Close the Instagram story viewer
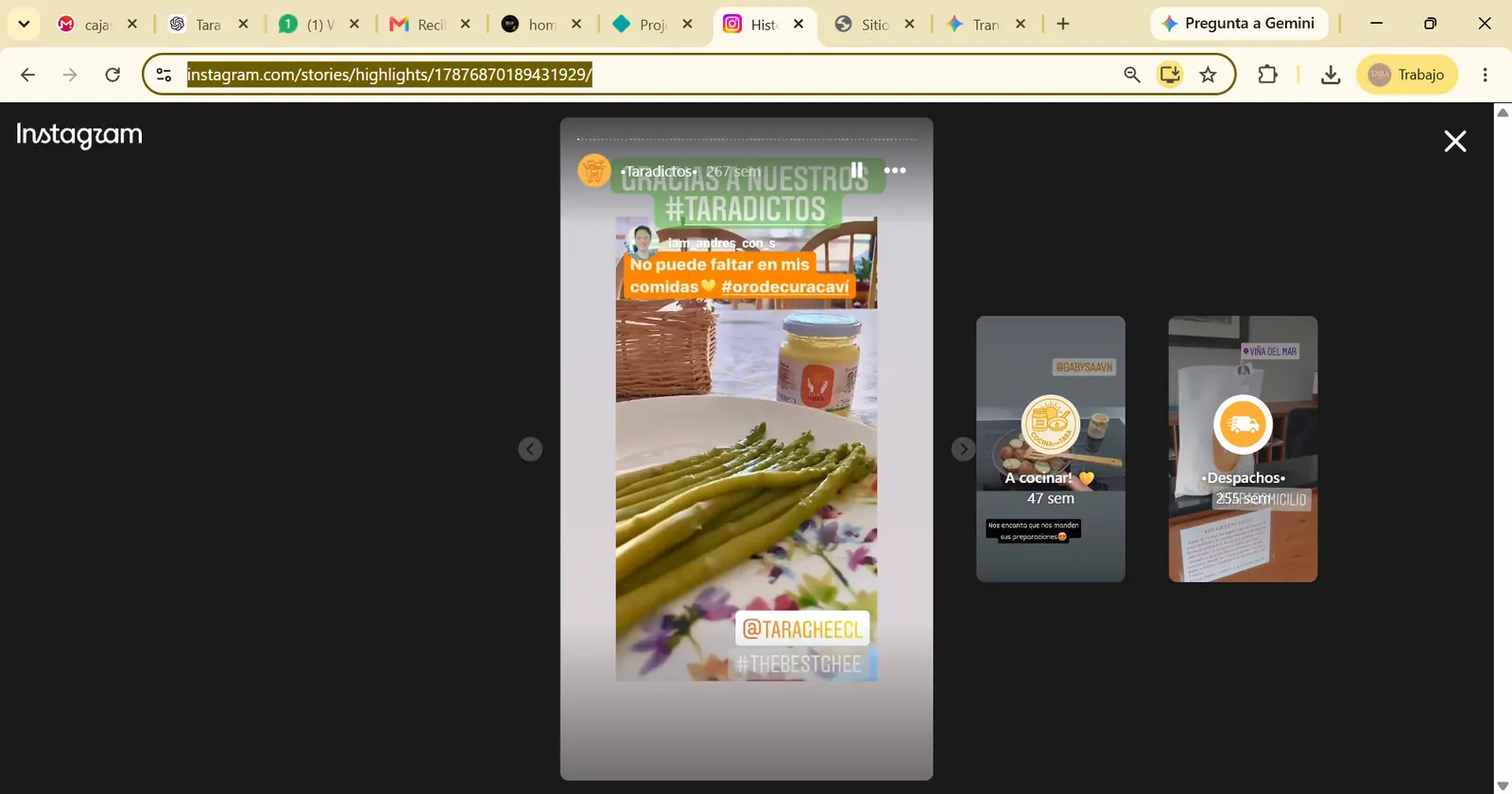Image resolution: width=1512 pixels, height=794 pixels. tap(1455, 142)
